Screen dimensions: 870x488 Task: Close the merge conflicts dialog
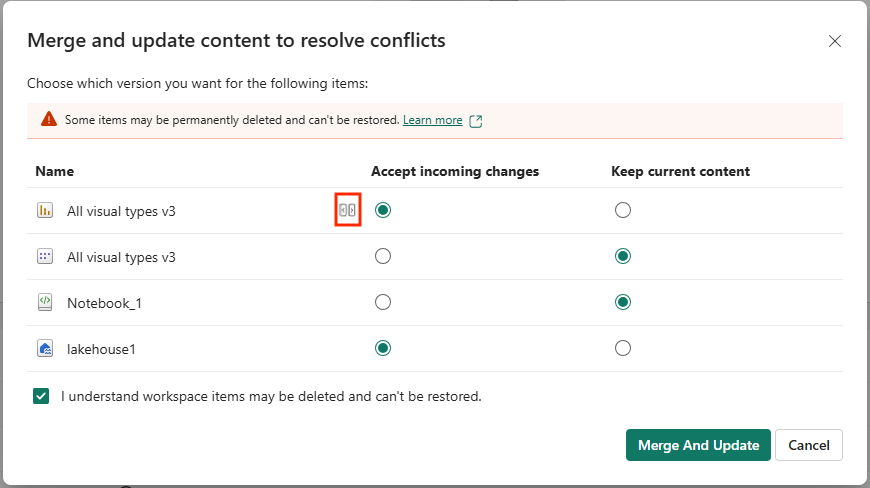[x=834, y=41]
